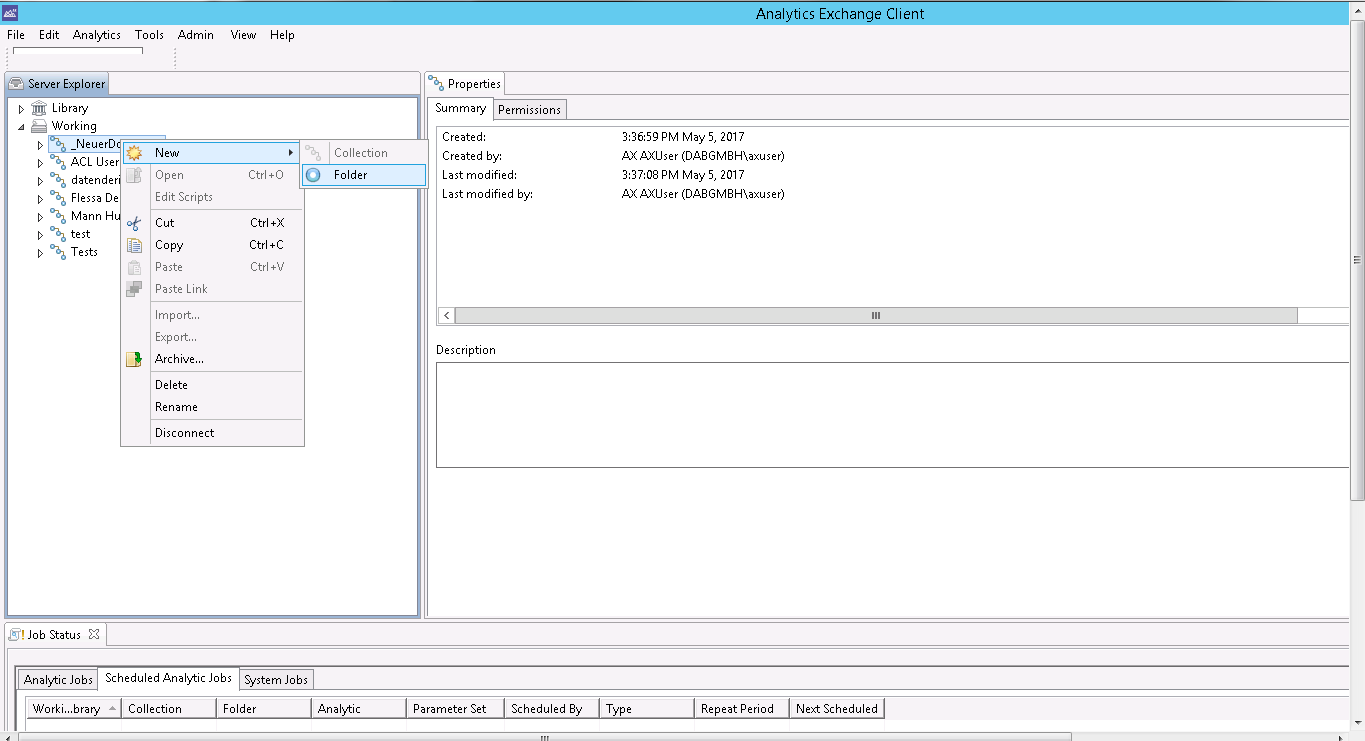Image resolution: width=1365 pixels, height=741 pixels.
Task: Click the greyed Open context menu entry
Action: coord(211,175)
